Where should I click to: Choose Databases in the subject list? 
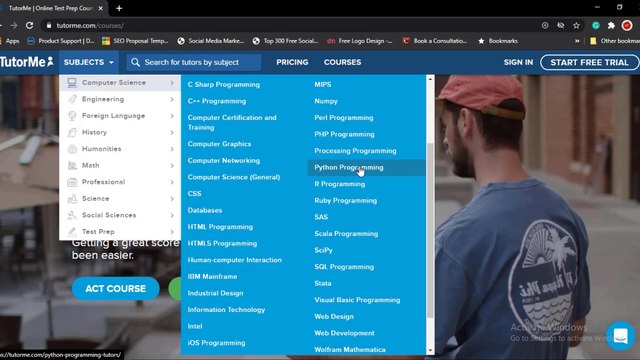tap(205, 210)
